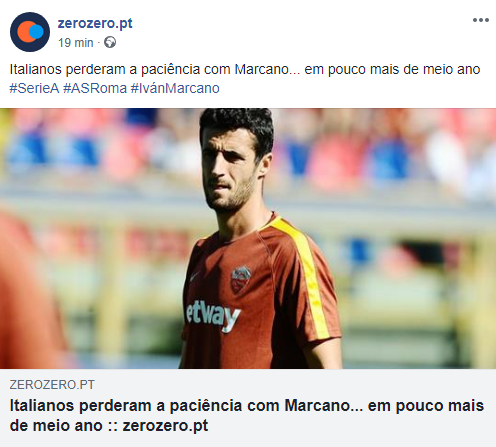Click the orange circle inside the zerozero logo
496x447 pixels.
pyautogui.click(x=26, y=32)
